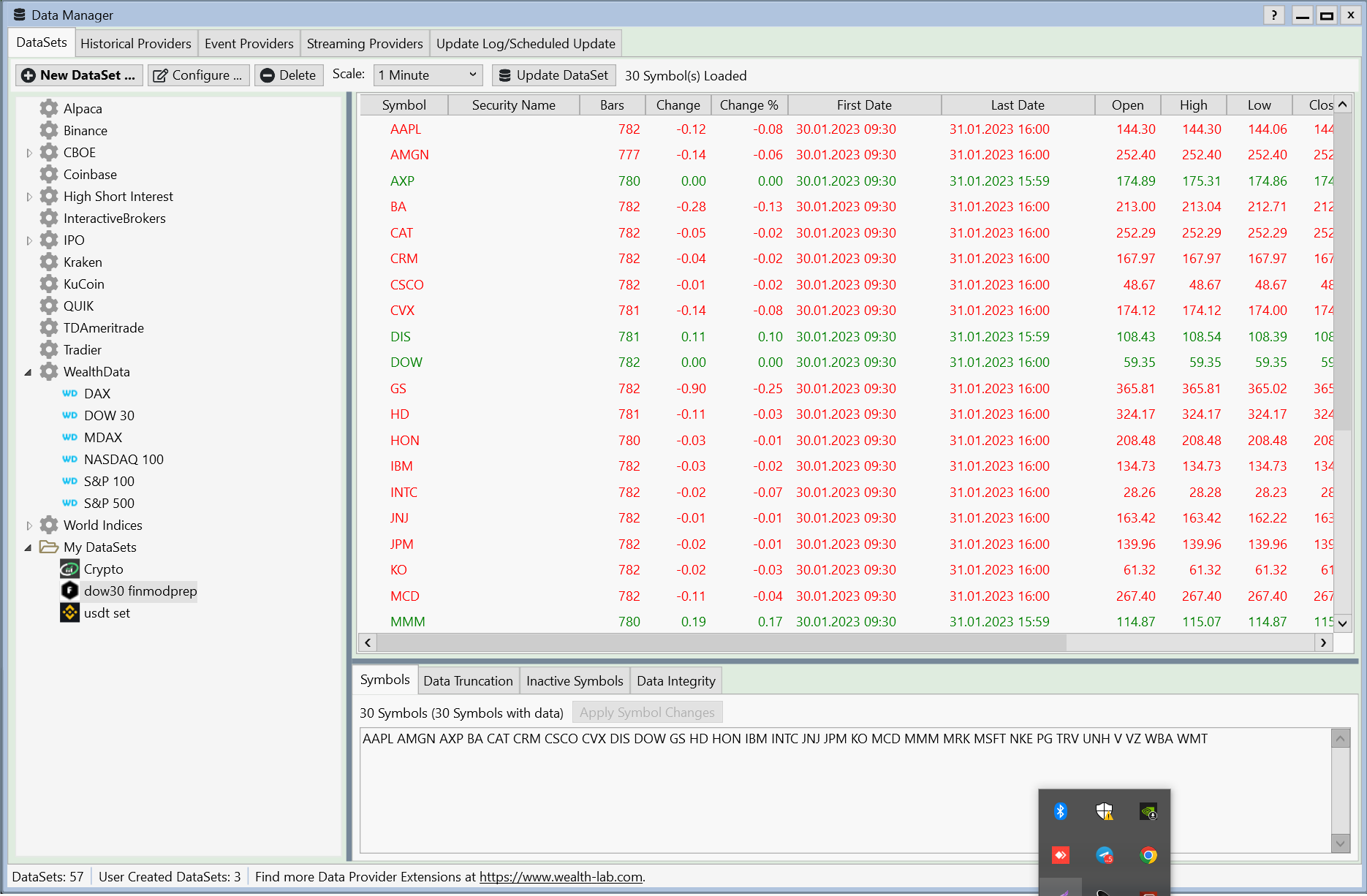Open the Scale dropdown showing 1 Minute

427,75
